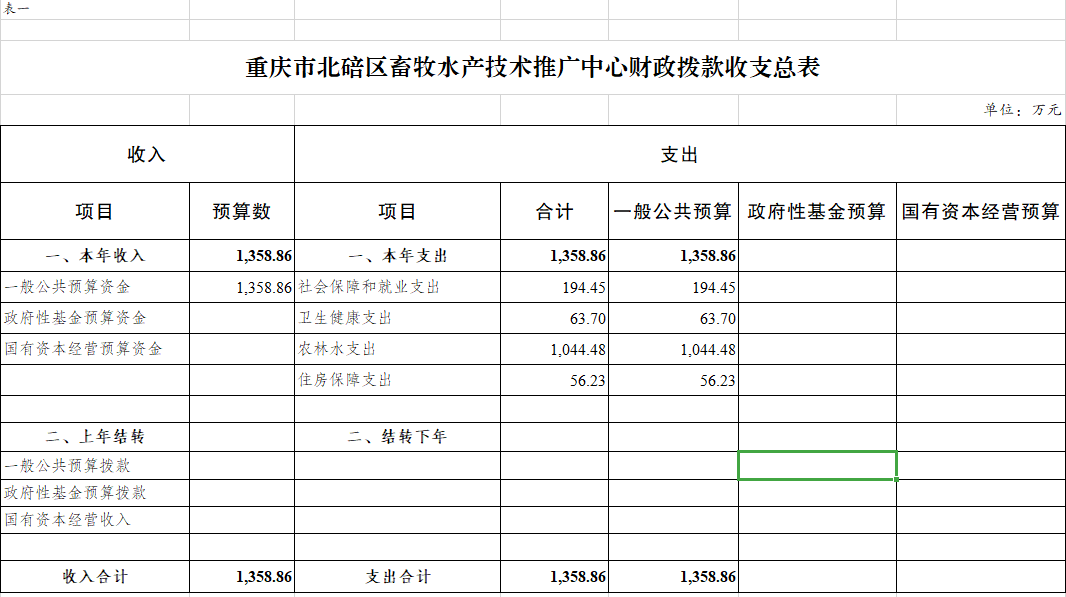
Task: Click the green-outlined active cell
Action: click(x=817, y=465)
